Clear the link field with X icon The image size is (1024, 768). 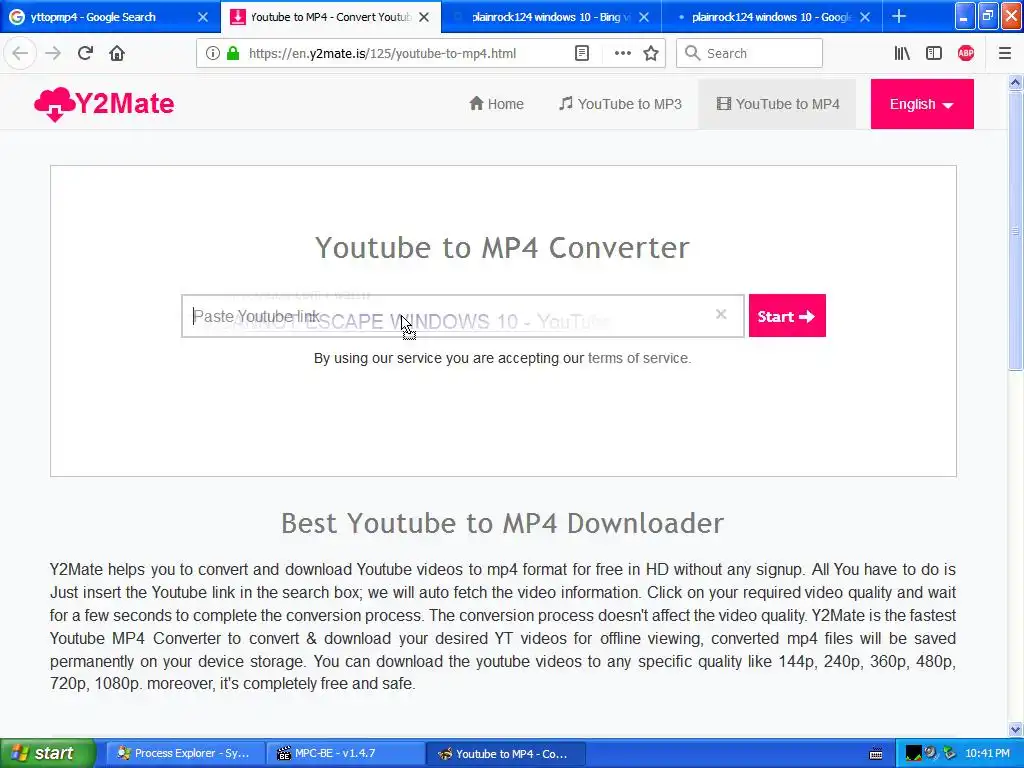point(721,314)
